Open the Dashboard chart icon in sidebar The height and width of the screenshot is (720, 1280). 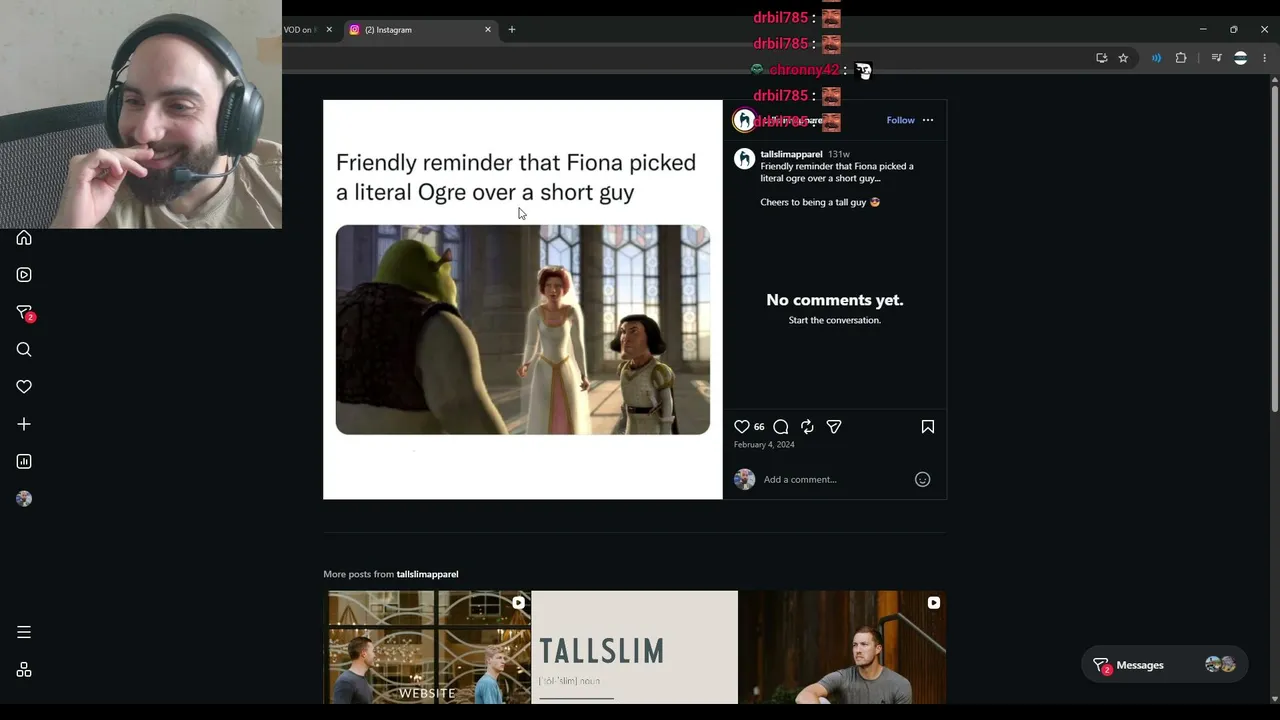coord(24,461)
